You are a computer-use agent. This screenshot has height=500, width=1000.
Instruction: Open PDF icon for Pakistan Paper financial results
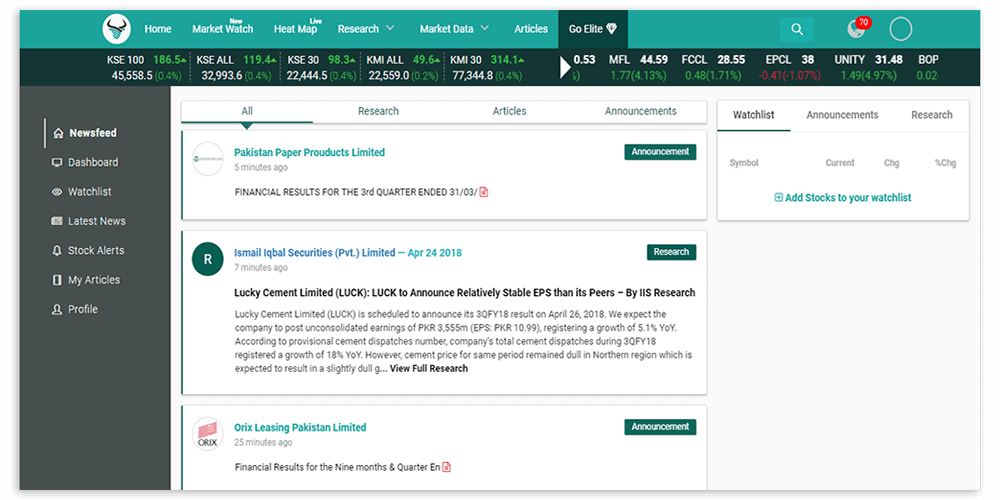click(484, 192)
